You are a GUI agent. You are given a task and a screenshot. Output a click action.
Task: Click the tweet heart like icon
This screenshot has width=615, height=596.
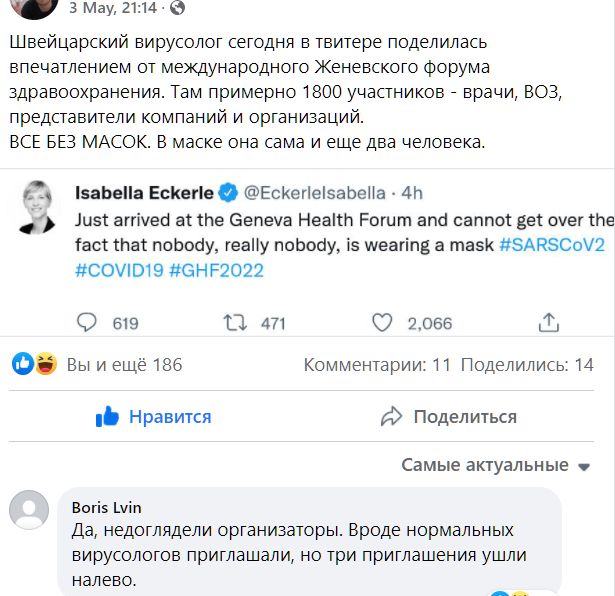(x=382, y=322)
